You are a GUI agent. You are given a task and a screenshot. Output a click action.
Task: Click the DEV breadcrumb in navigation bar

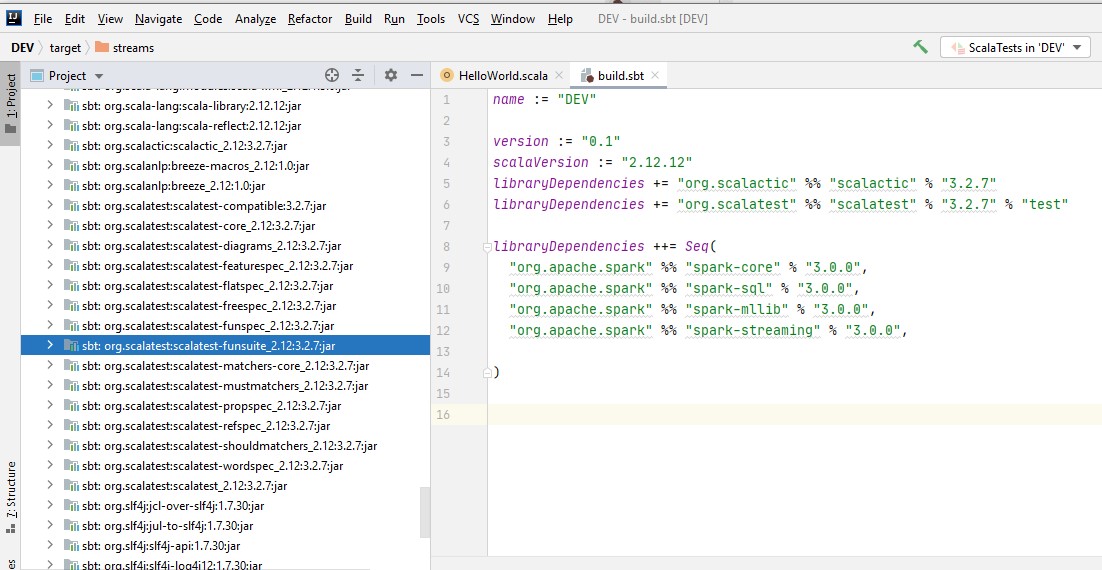point(22,48)
